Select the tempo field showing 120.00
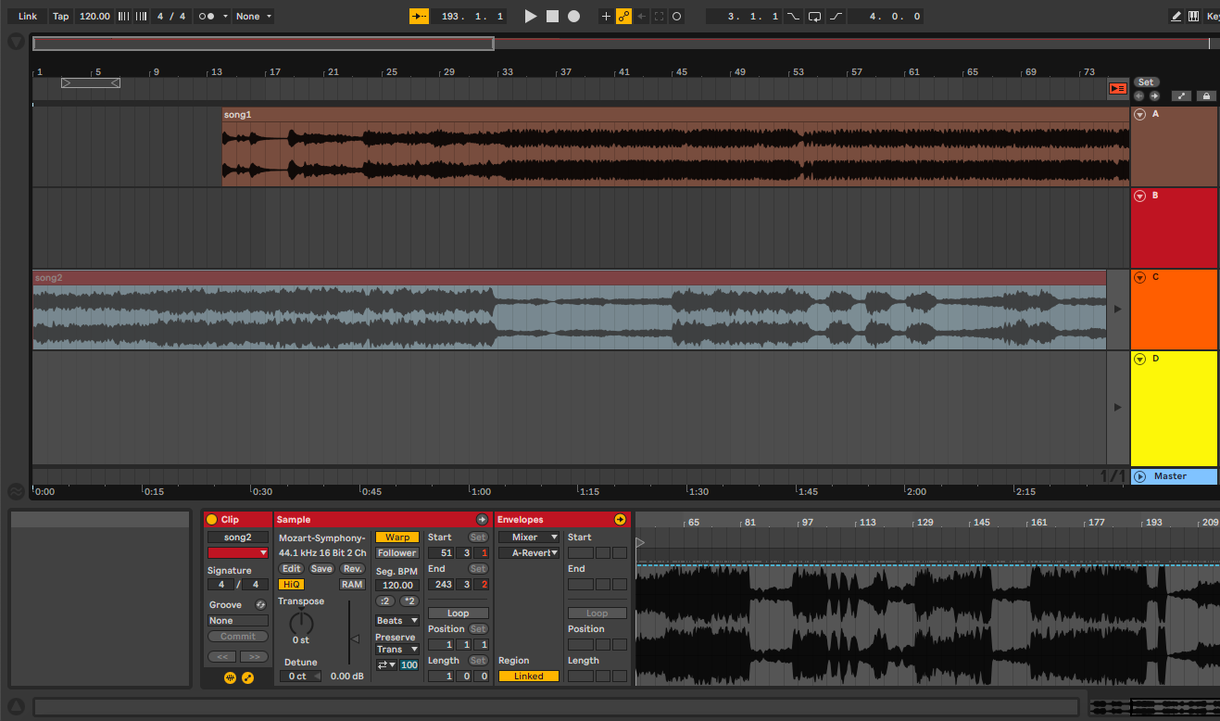This screenshot has width=1220, height=721. [95, 16]
